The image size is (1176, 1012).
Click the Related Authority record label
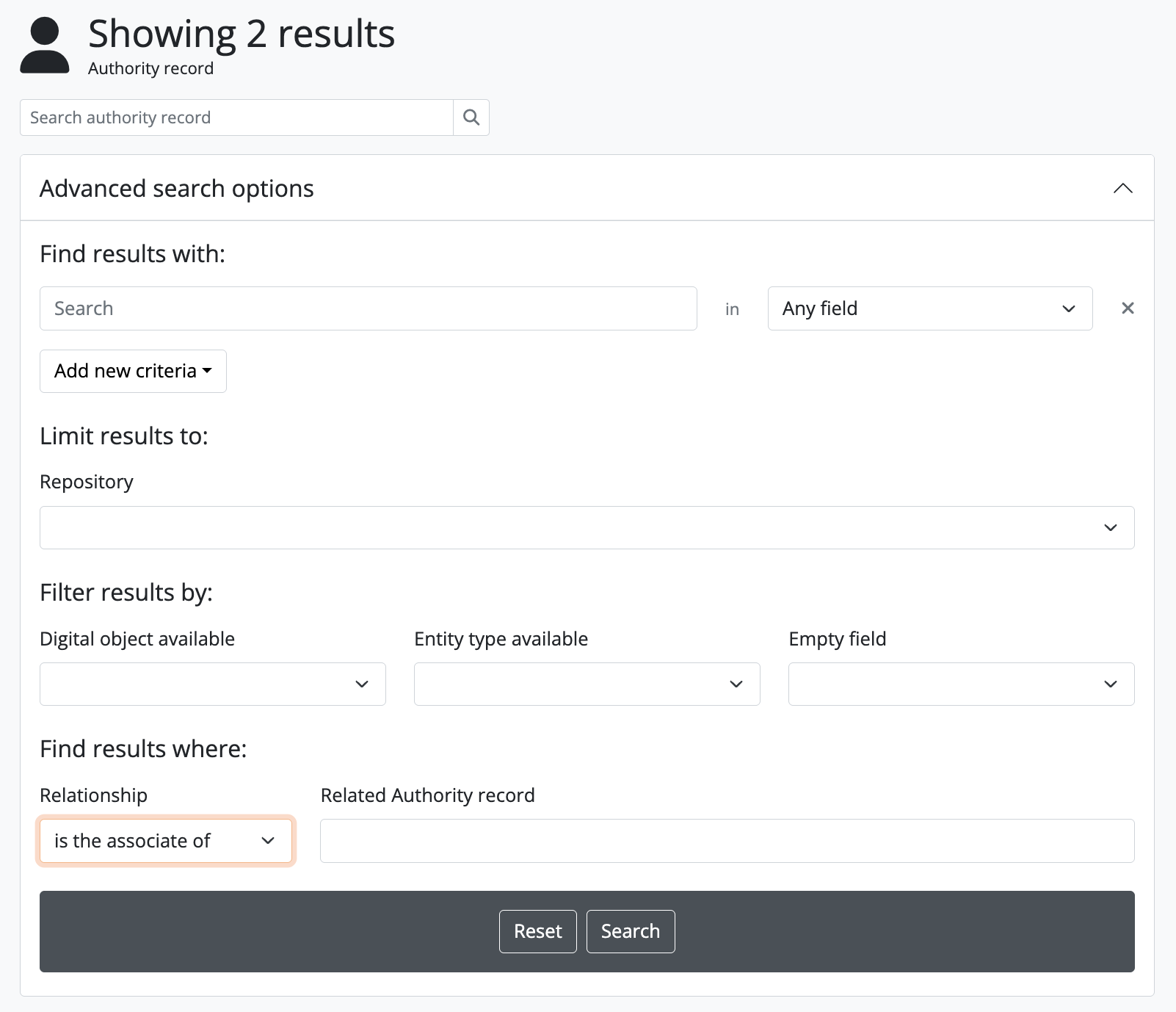(x=427, y=795)
